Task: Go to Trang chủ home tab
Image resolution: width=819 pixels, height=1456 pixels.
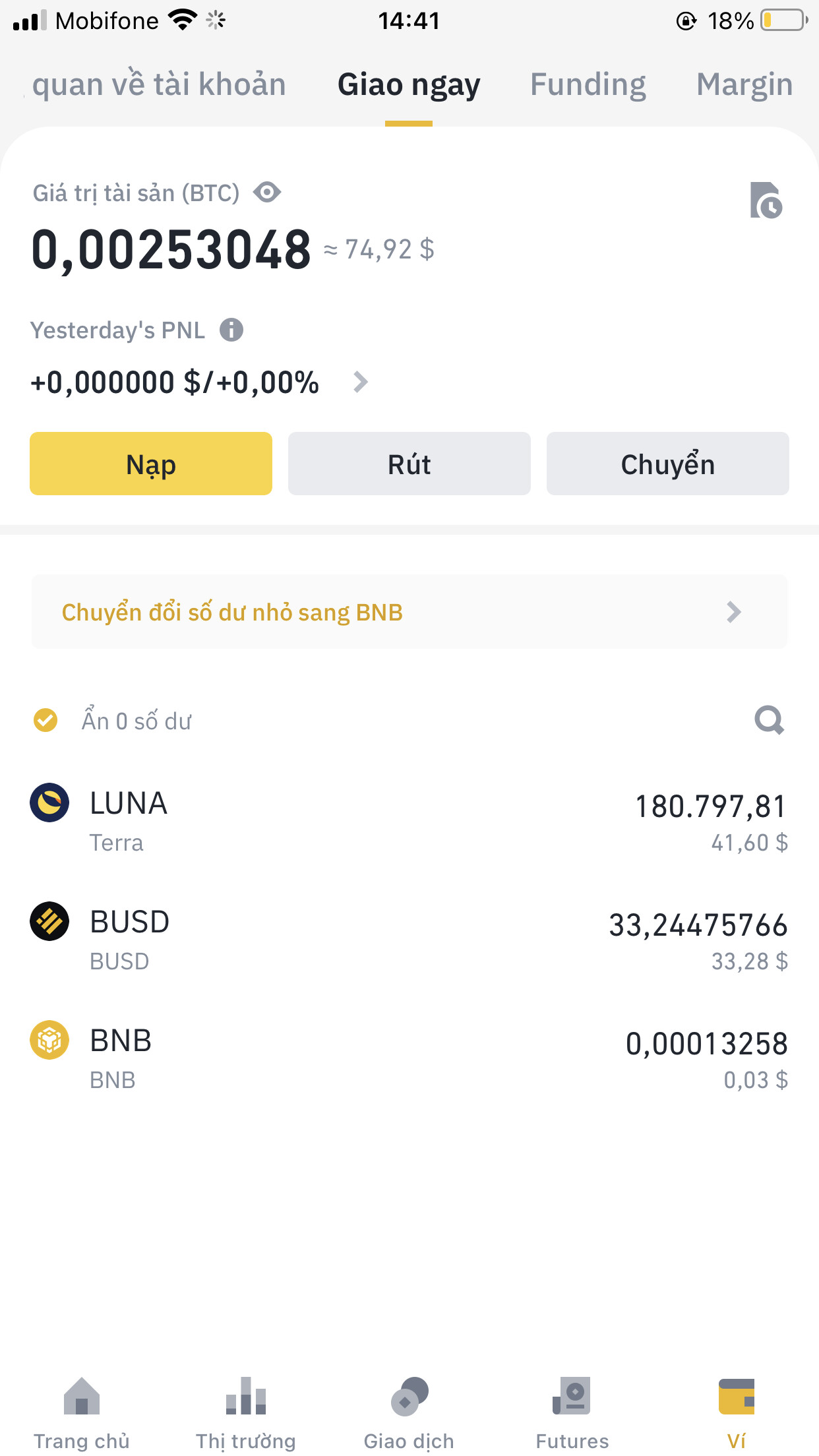Action: (x=82, y=1411)
